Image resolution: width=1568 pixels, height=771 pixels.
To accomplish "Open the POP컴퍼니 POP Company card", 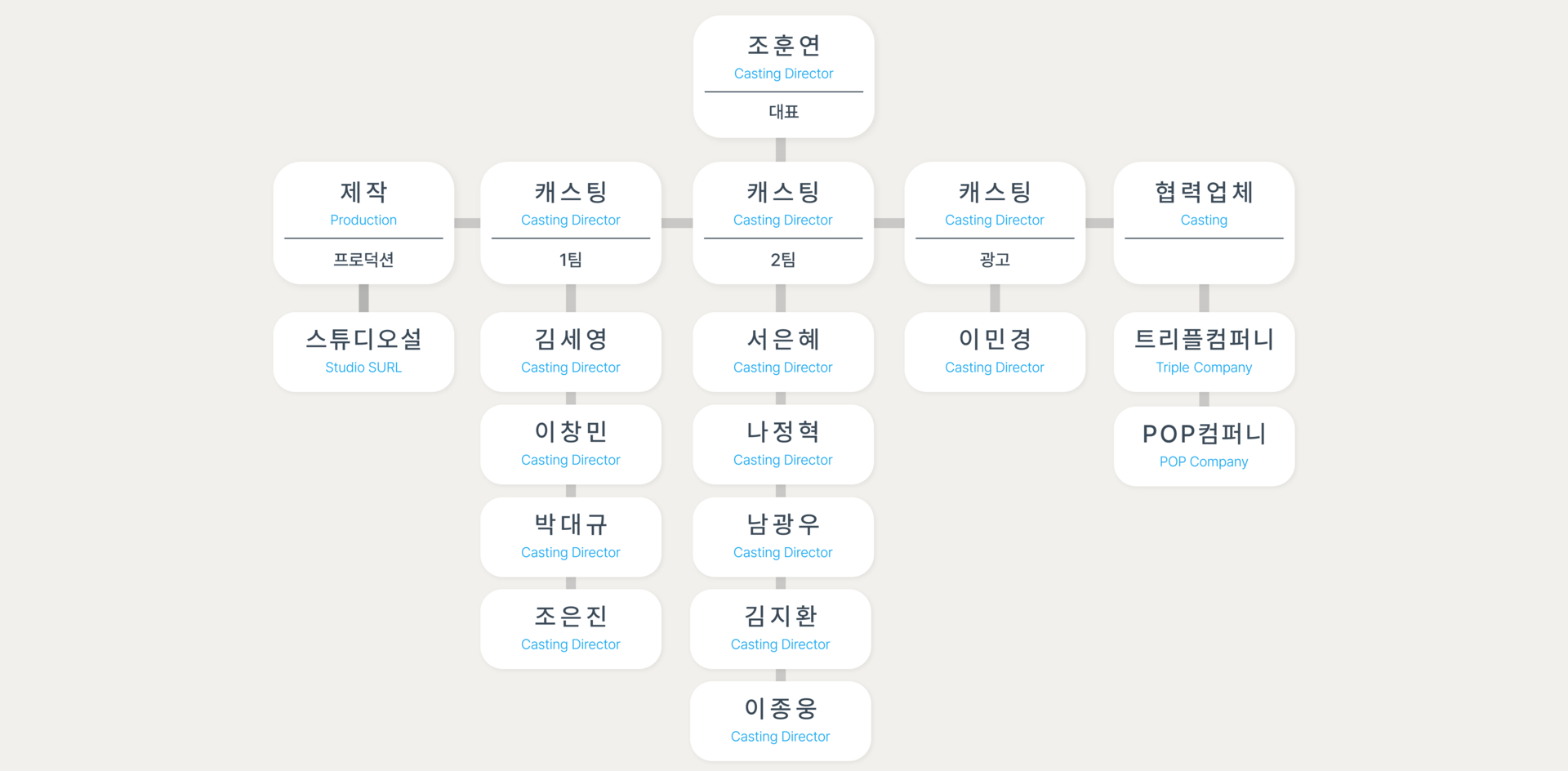I will 1204,446.
